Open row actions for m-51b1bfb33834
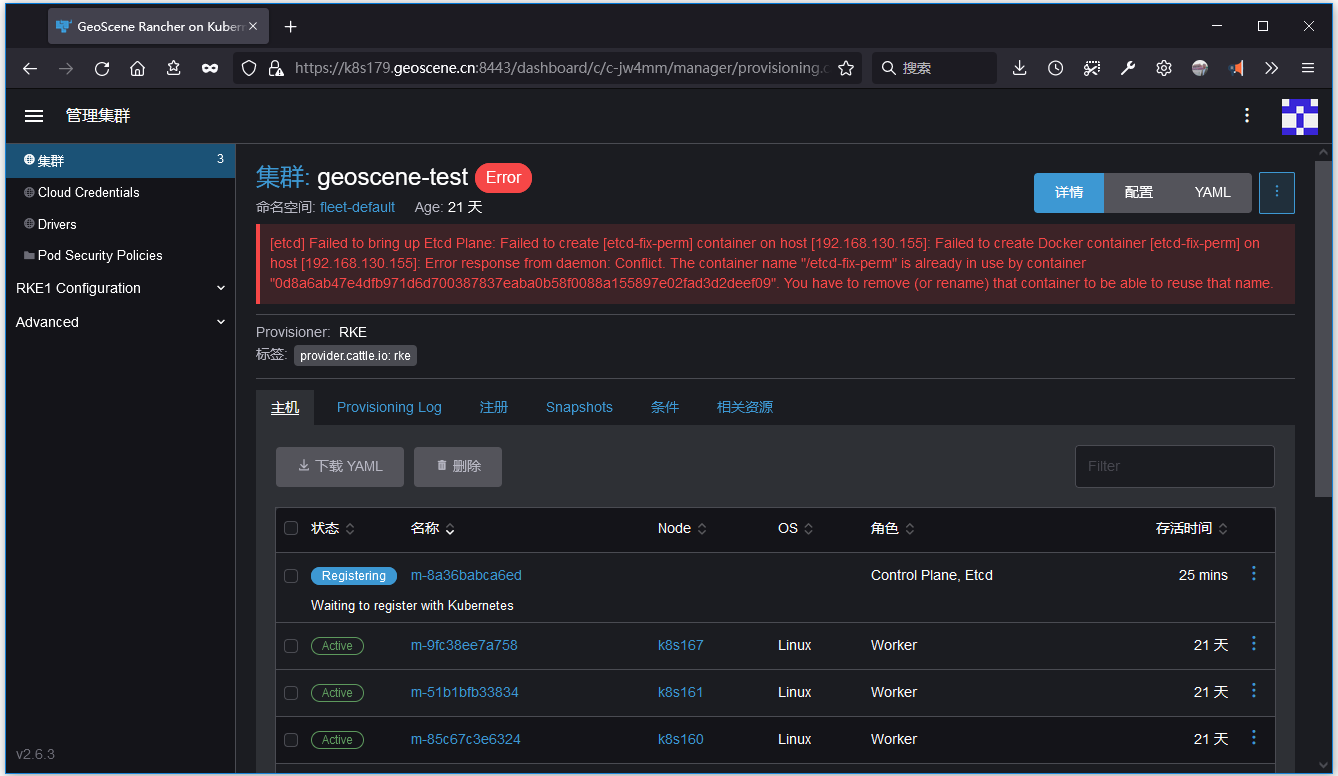 click(1254, 691)
